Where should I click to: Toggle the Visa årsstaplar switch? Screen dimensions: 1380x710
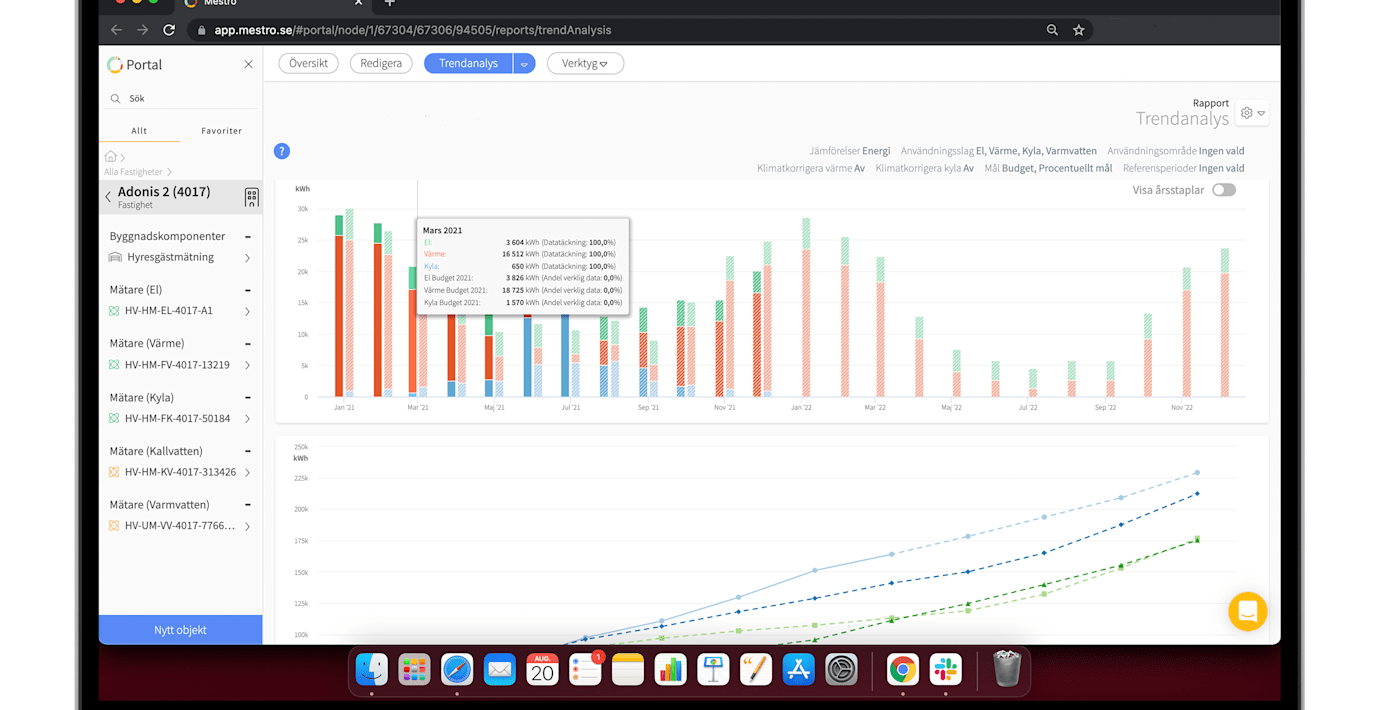(1224, 190)
